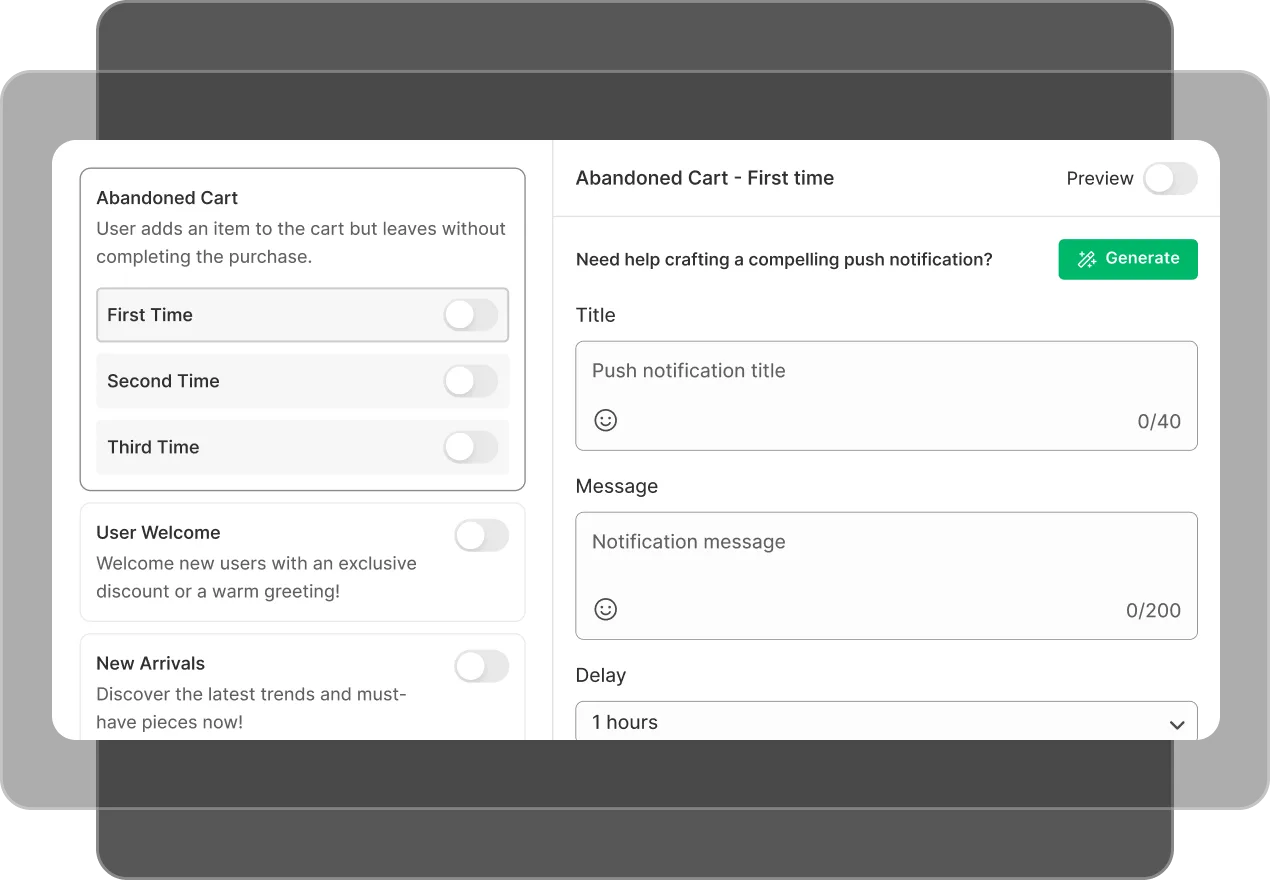This screenshot has height=880, width=1270.
Task: Click the magic wand icon on Generate button
Action: (1085, 259)
